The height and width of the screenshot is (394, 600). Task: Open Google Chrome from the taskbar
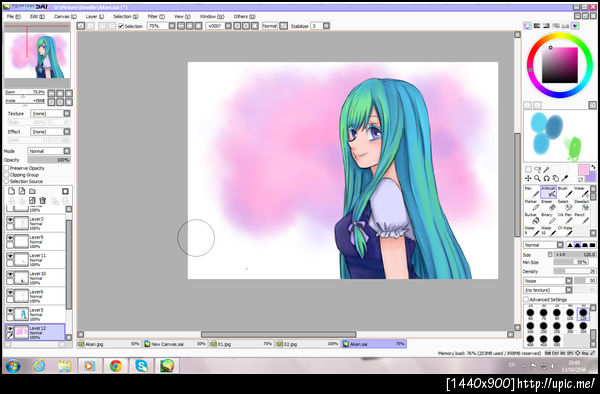pos(116,366)
